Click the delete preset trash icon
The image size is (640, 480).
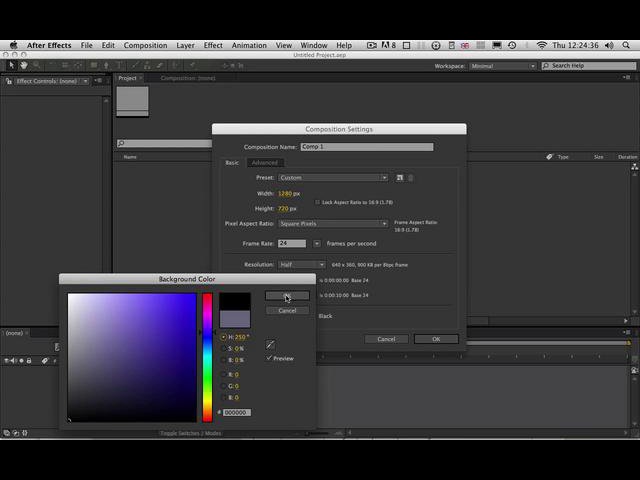click(411, 178)
